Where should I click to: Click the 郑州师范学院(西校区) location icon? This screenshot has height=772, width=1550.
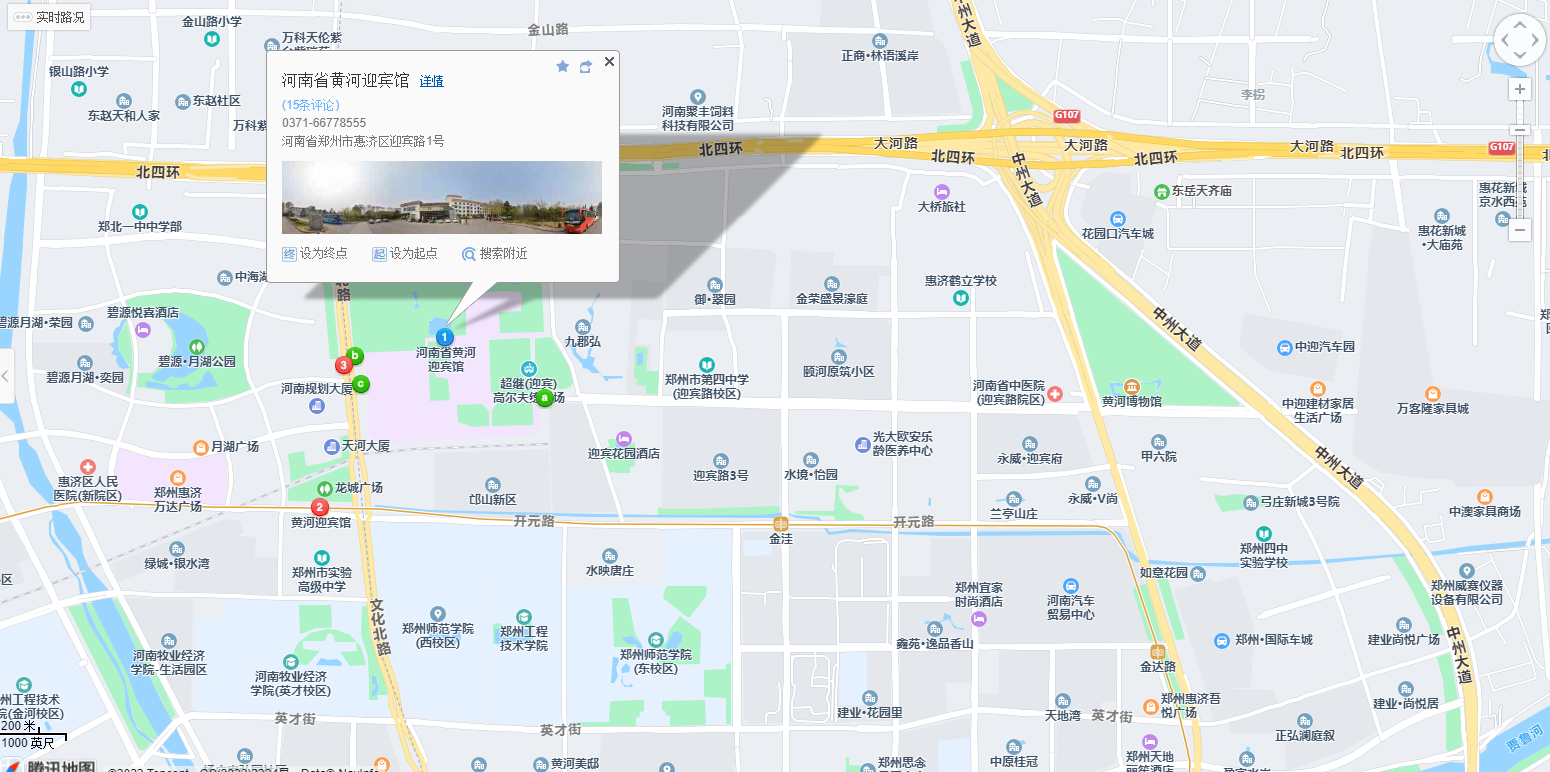coord(437,613)
